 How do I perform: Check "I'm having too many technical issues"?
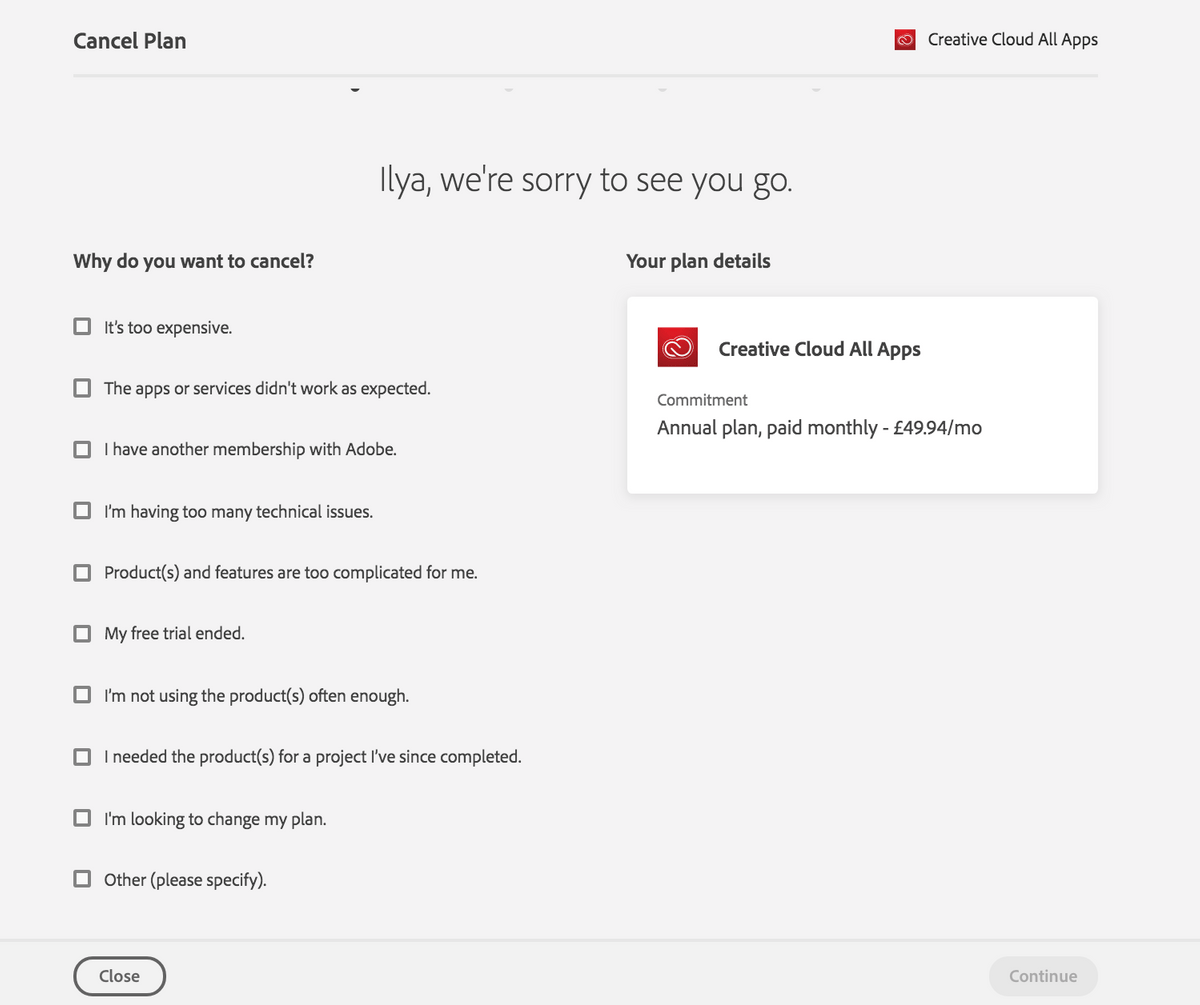82,511
